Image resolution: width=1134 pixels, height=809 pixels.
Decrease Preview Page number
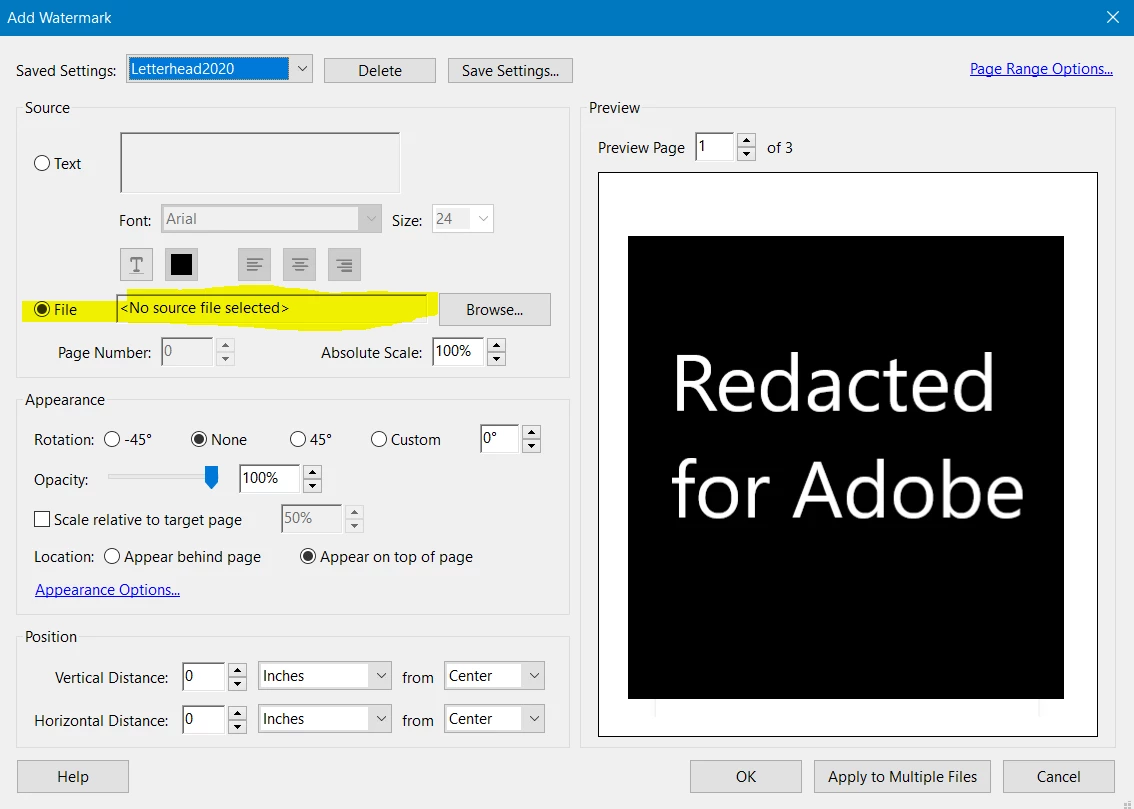coord(746,154)
